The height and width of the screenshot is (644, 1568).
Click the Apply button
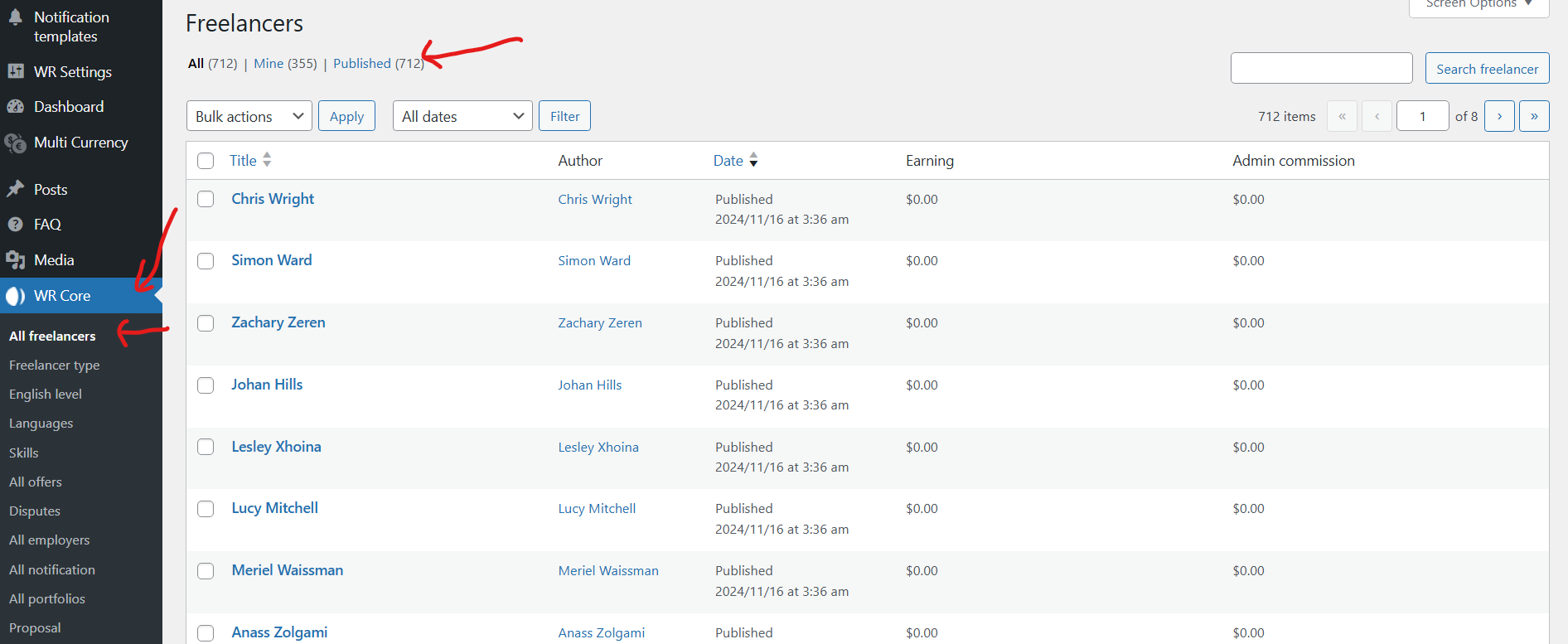[x=346, y=116]
